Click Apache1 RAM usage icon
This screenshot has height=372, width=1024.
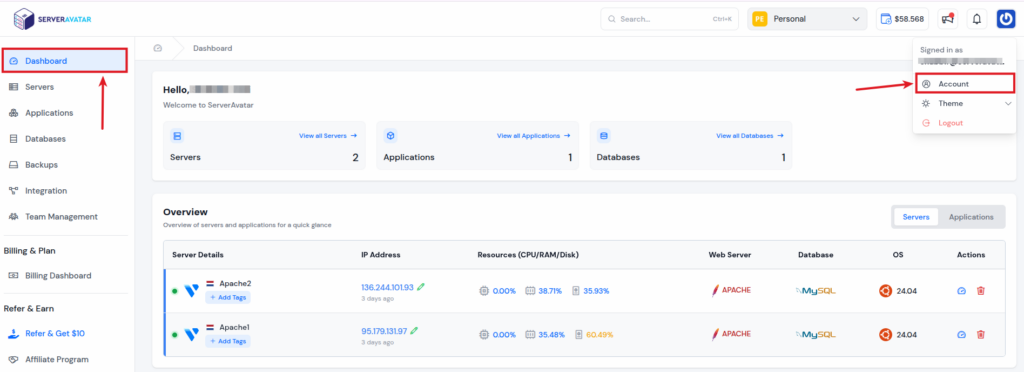pyautogui.click(x=530, y=335)
